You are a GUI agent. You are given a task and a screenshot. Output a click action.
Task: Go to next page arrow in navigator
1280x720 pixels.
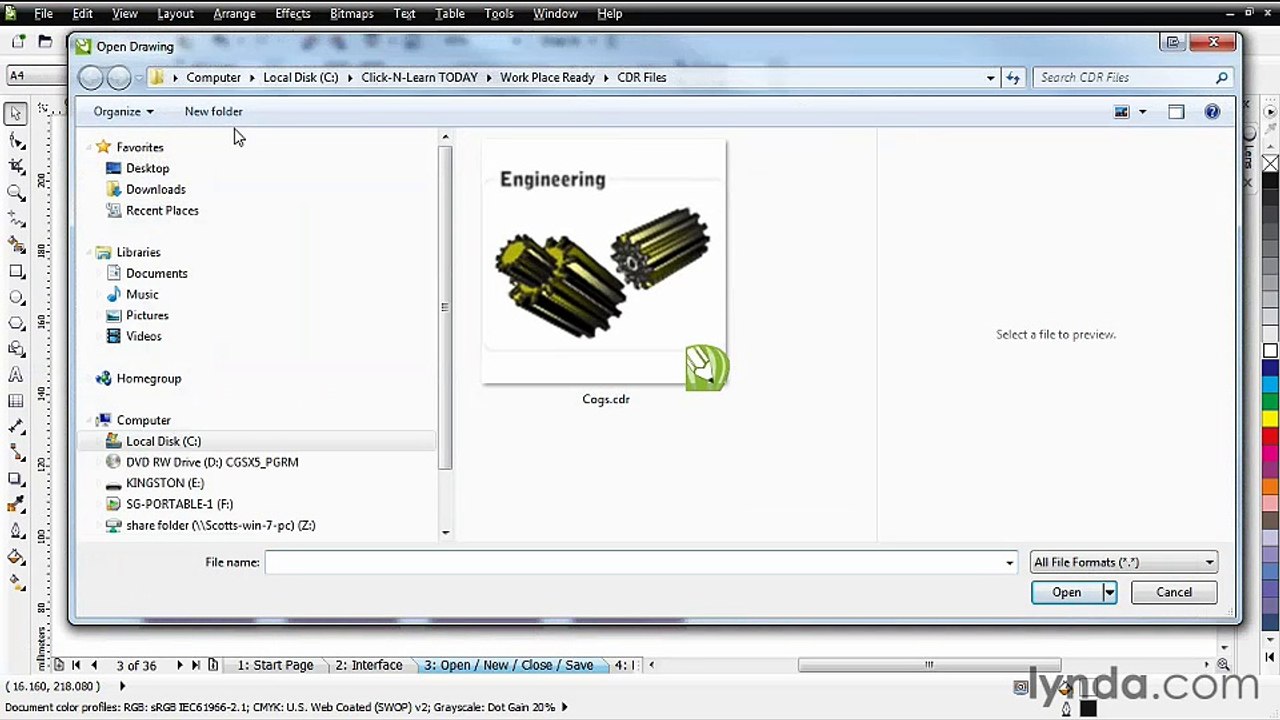179,665
